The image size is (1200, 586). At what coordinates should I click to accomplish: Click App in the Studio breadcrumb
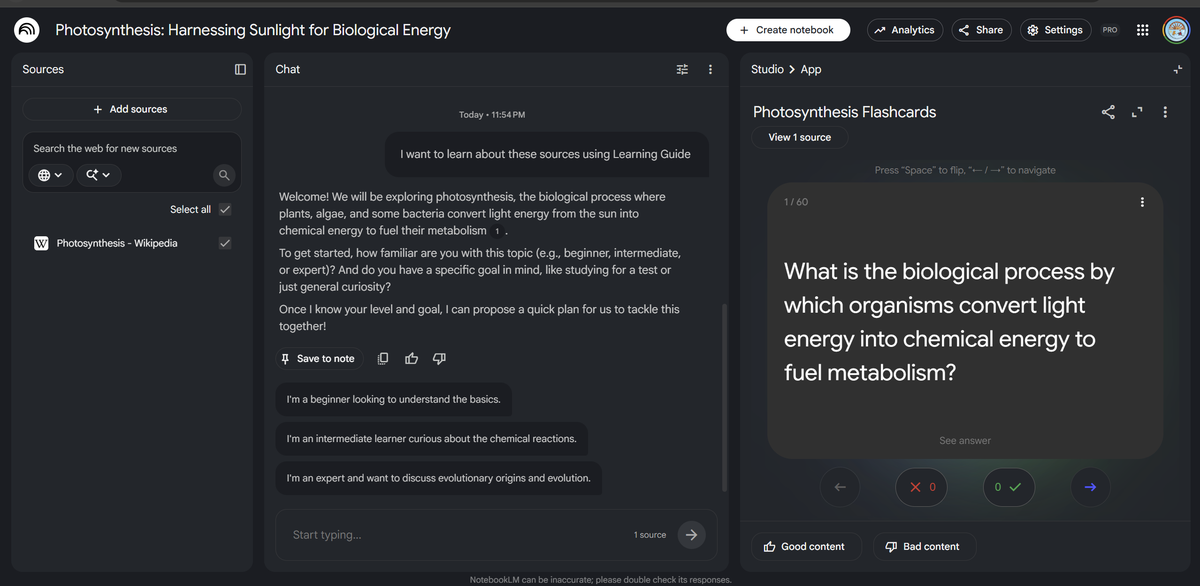pyautogui.click(x=811, y=69)
